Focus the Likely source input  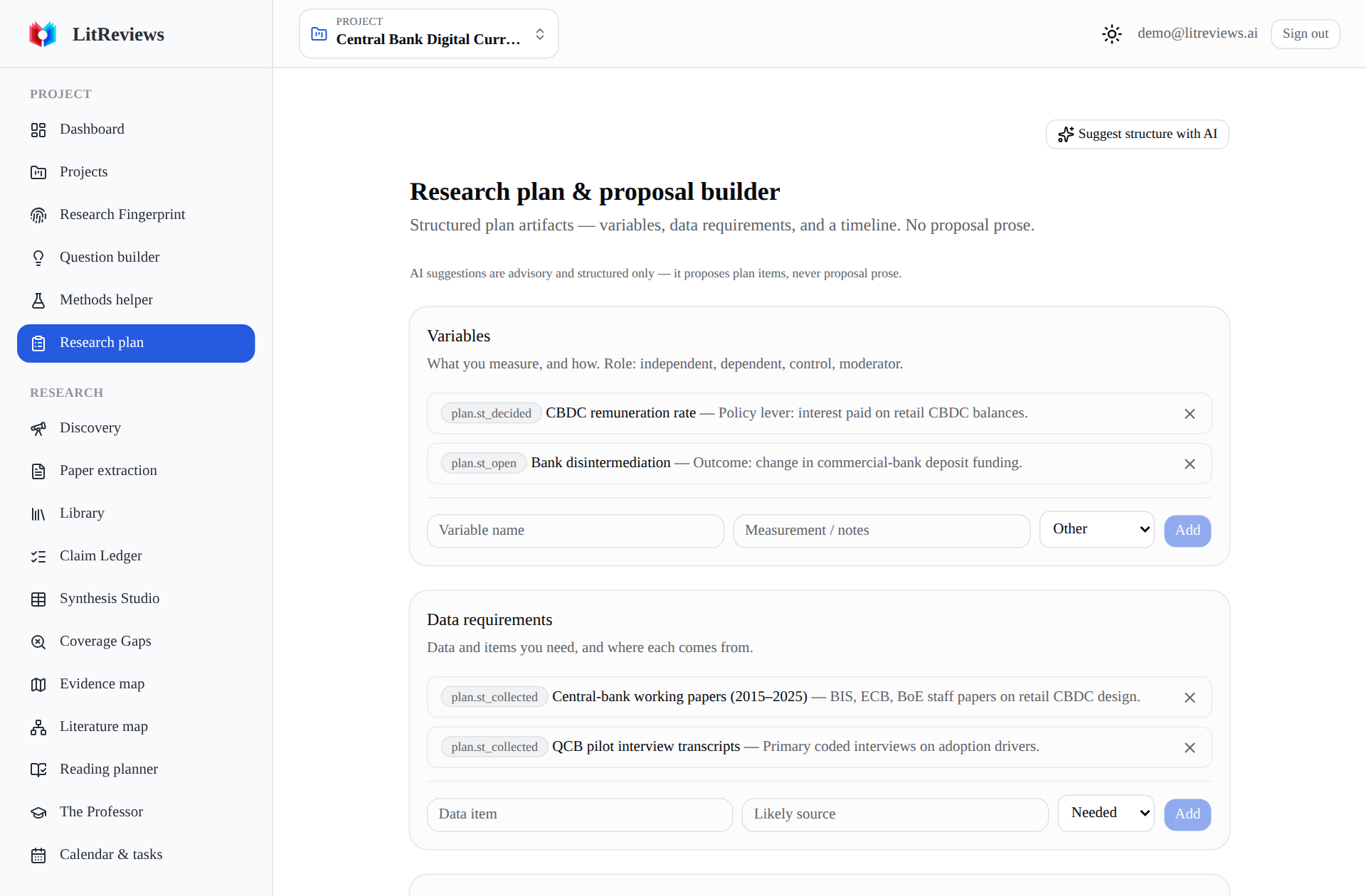click(895, 814)
